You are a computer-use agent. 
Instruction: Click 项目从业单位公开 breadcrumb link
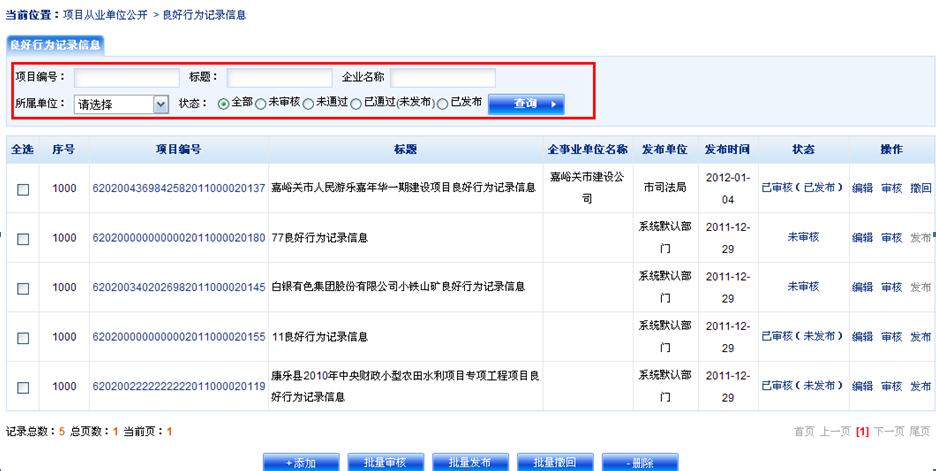[105, 14]
